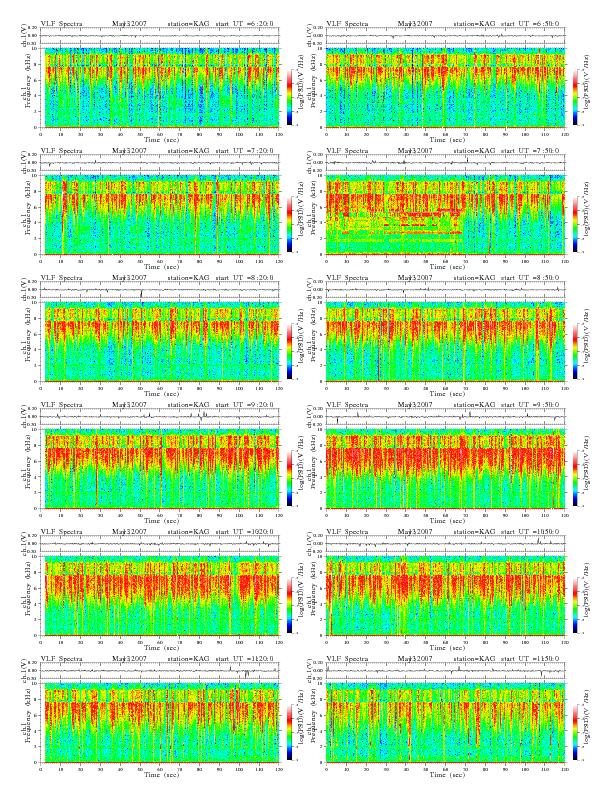The width and height of the screenshot is (612, 792).
Task: Click the PSD color bar of 7:50:0 panel
Action: [575, 224]
